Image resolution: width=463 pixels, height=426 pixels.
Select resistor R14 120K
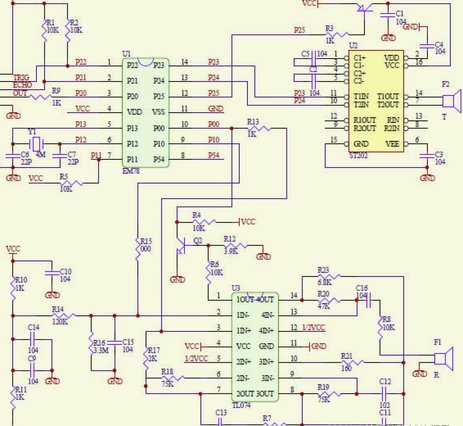point(63,315)
